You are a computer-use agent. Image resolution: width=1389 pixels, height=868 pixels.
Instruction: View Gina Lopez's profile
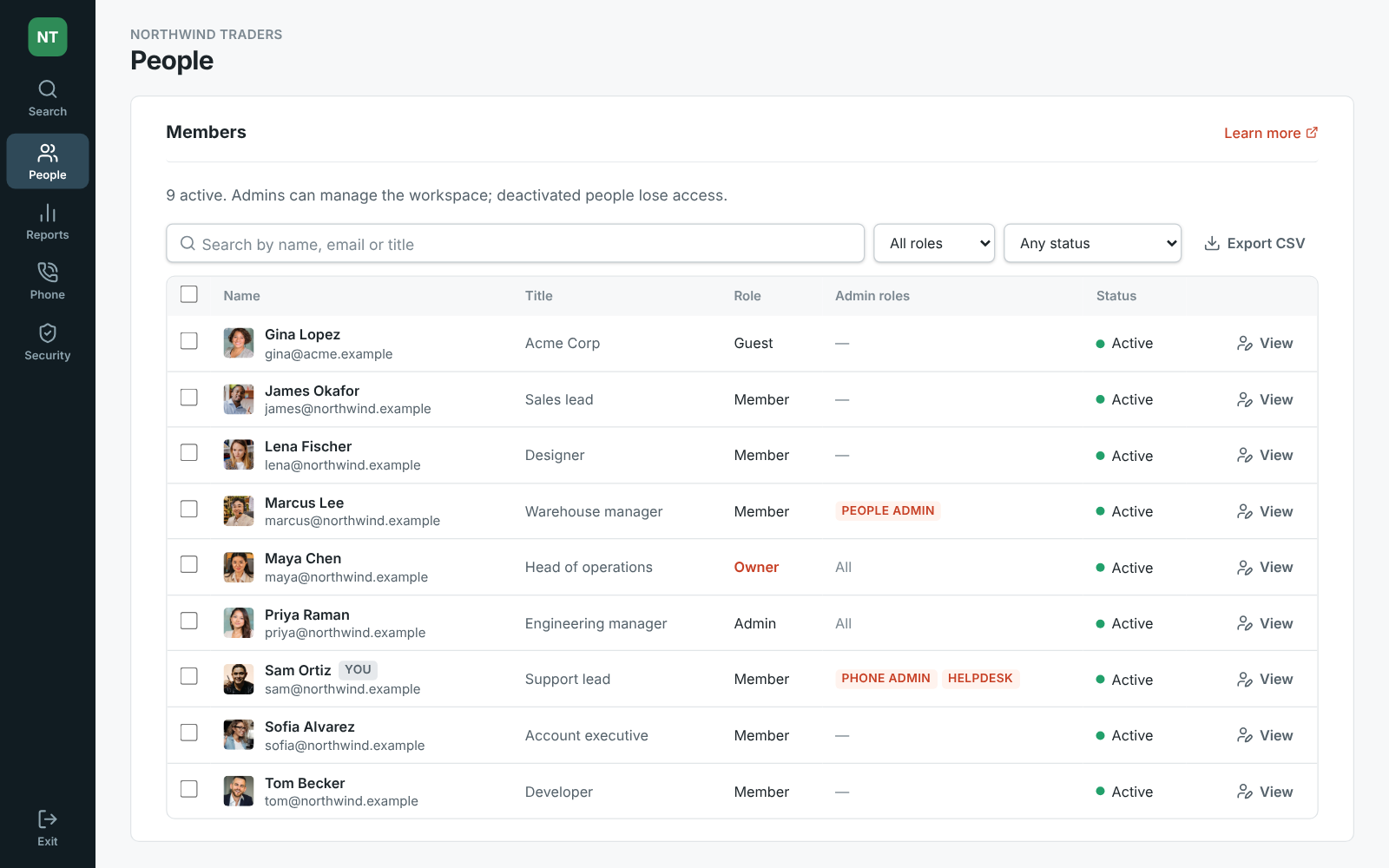tap(1265, 344)
